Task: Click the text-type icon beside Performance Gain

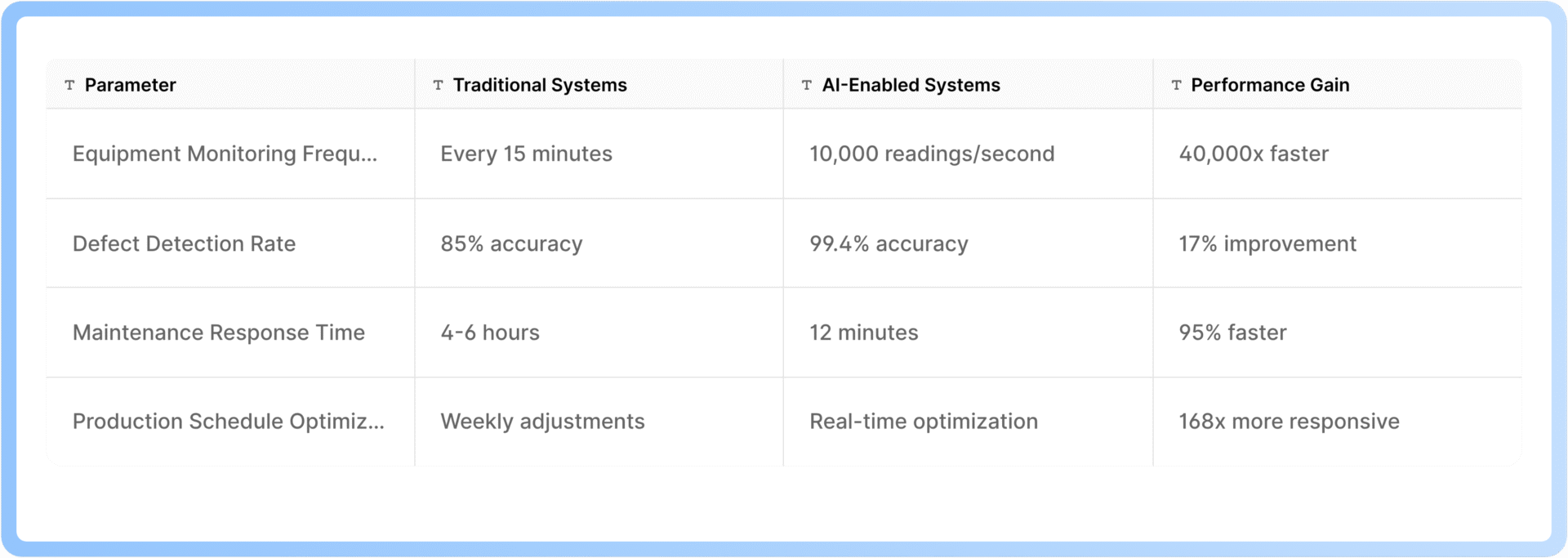Action: coord(1177,85)
